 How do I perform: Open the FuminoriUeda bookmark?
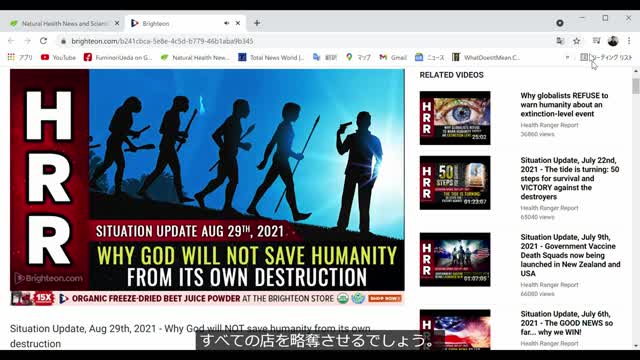[118, 58]
